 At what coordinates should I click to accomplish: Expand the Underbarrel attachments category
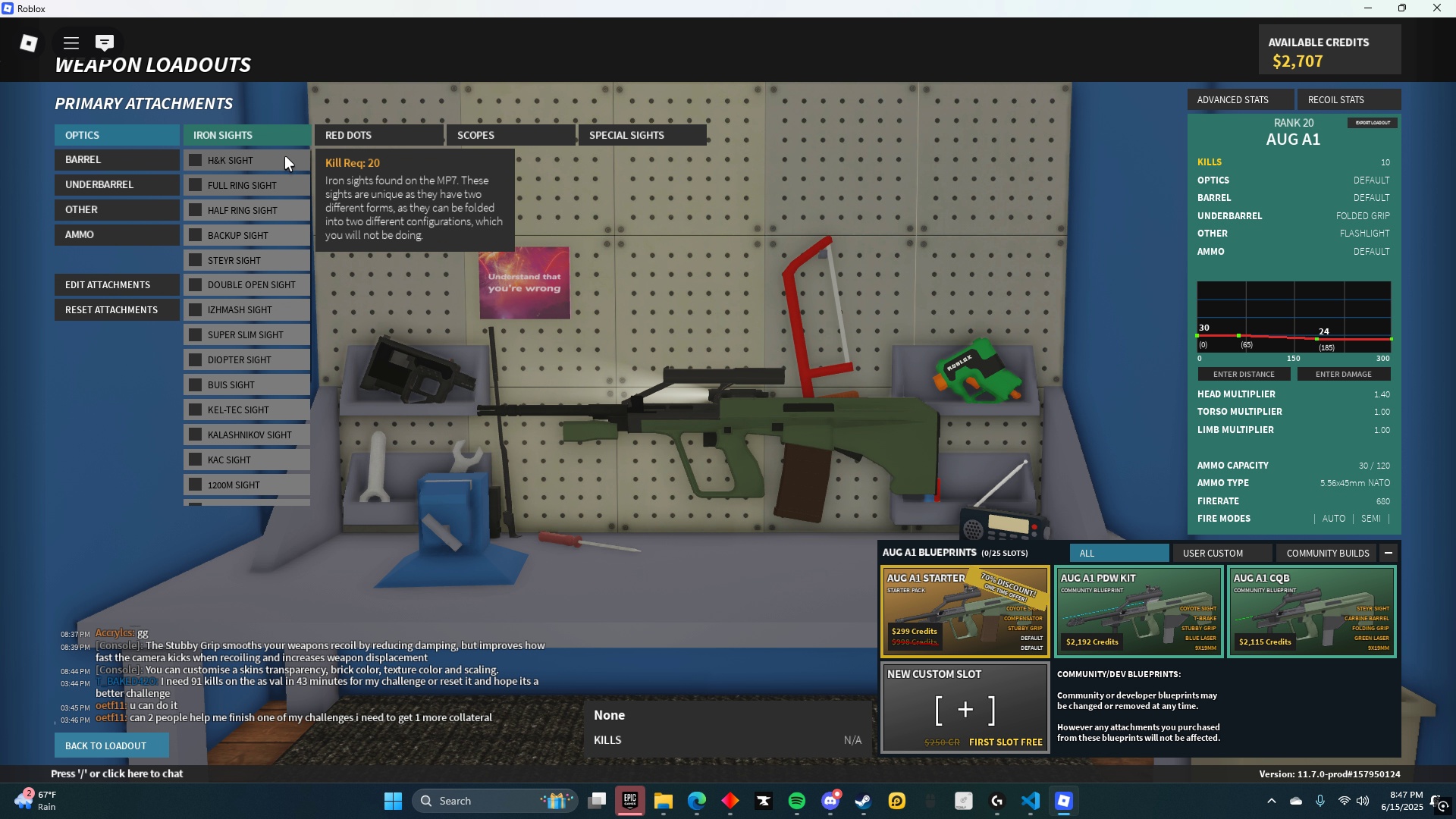coord(117,185)
